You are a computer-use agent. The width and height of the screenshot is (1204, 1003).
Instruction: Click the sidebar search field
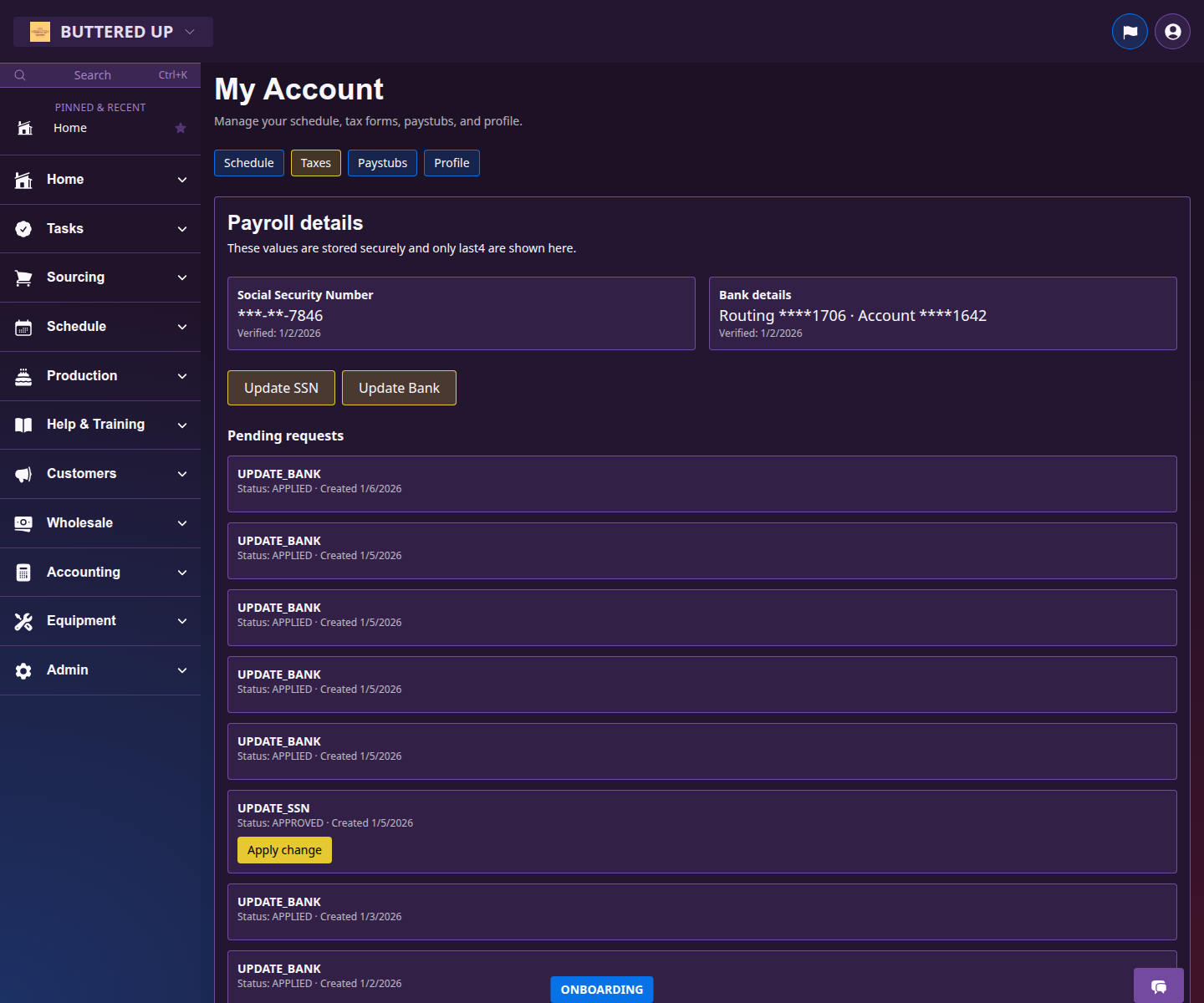pos(92,74)
